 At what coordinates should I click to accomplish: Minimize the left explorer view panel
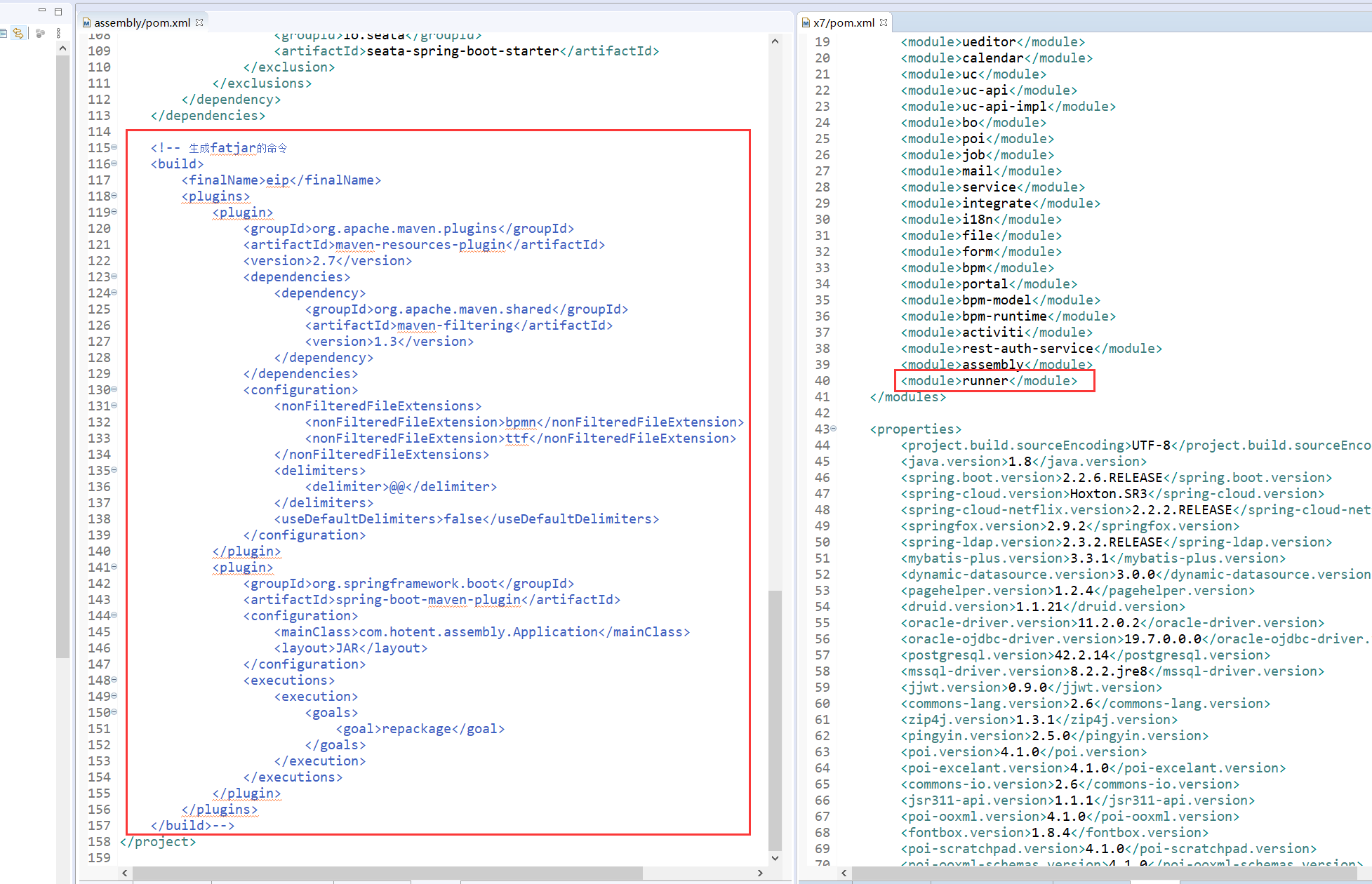point(42,11)
